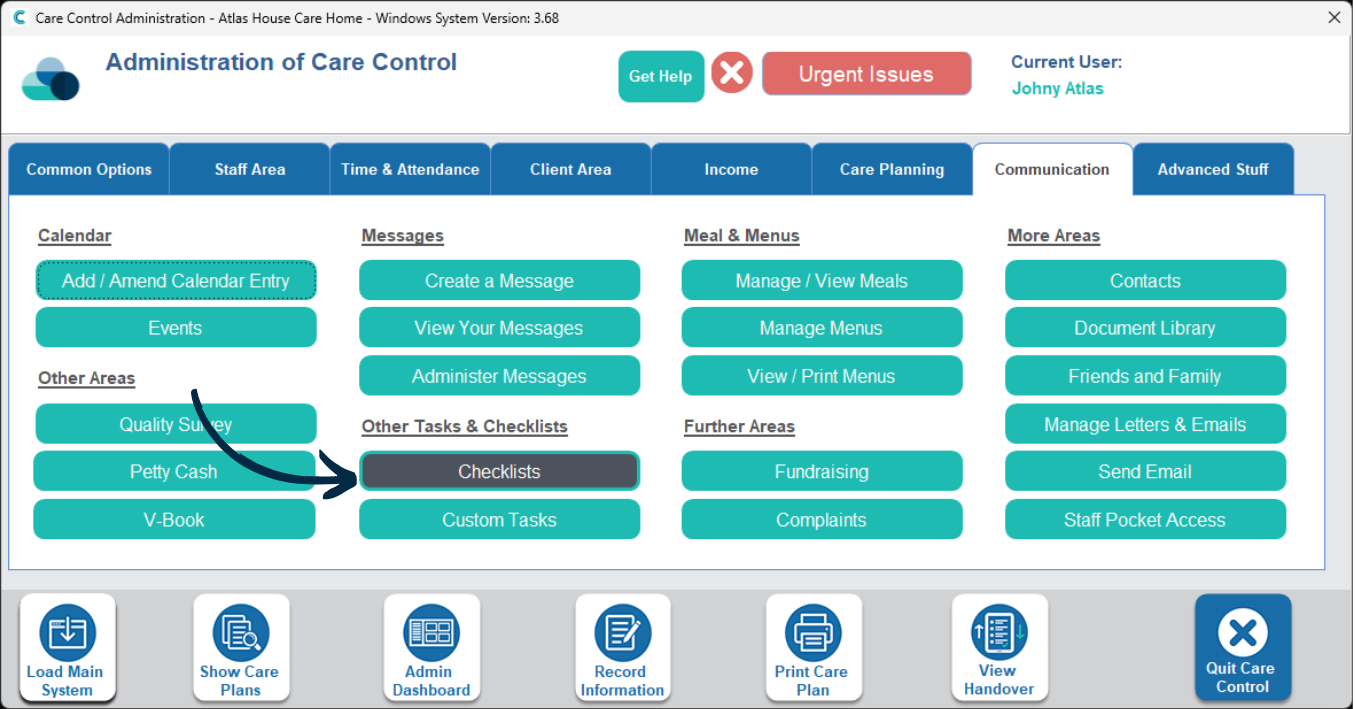Open the Urgent Issues button
The width and height of the screenshot is (1356, 709).
pyautogui.click(x=866, y=74)
